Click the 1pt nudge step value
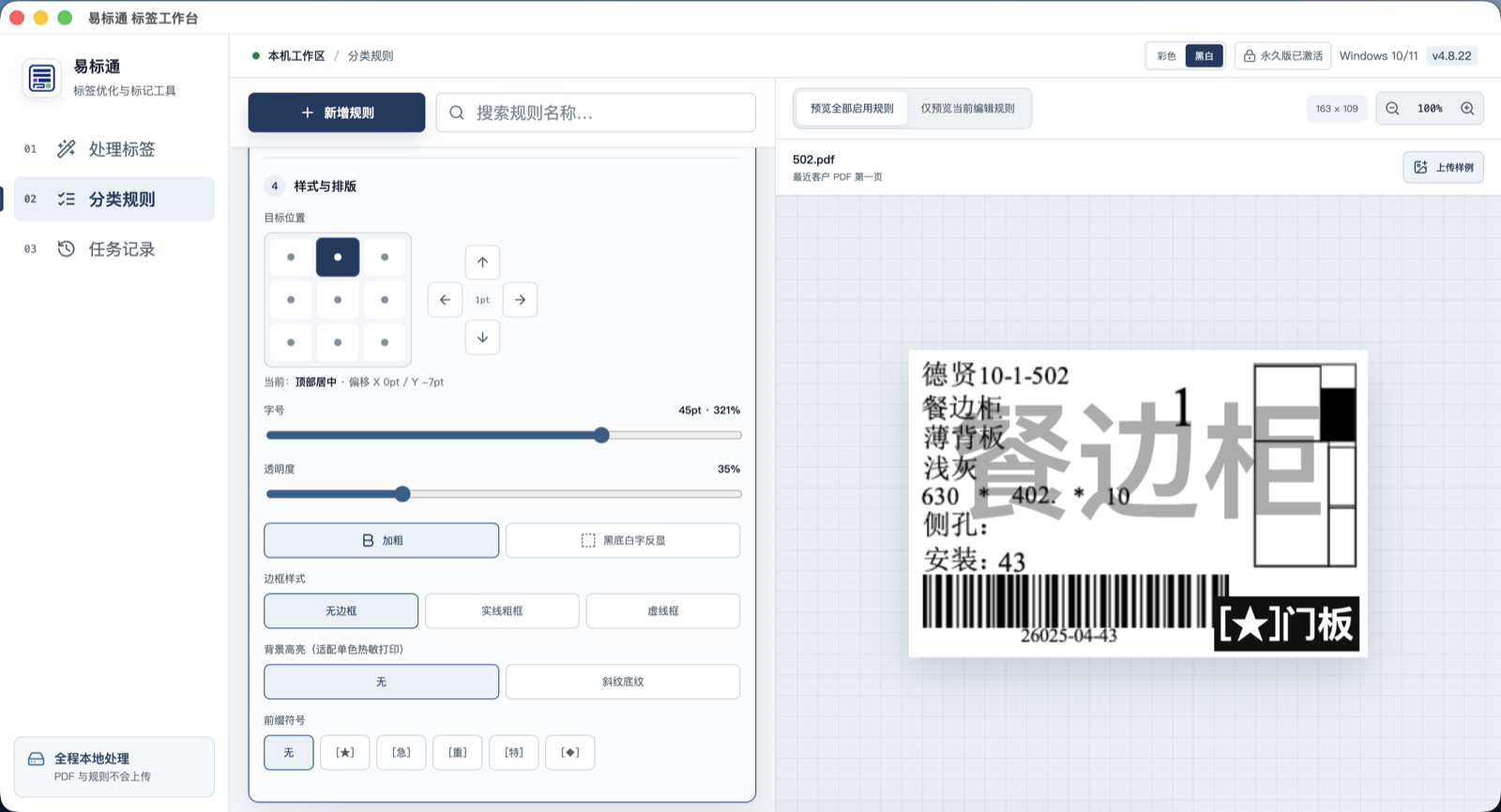Viewport: 1501px width, 812px height. click(482, 300)
